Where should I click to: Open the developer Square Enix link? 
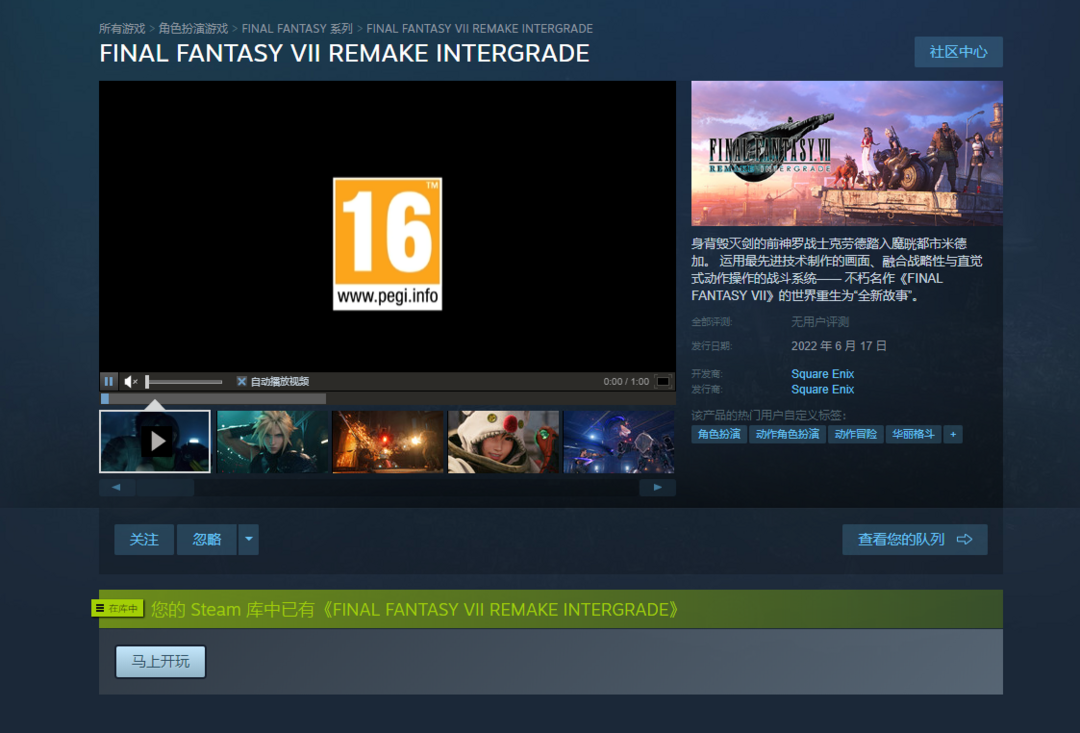point(822,373)
